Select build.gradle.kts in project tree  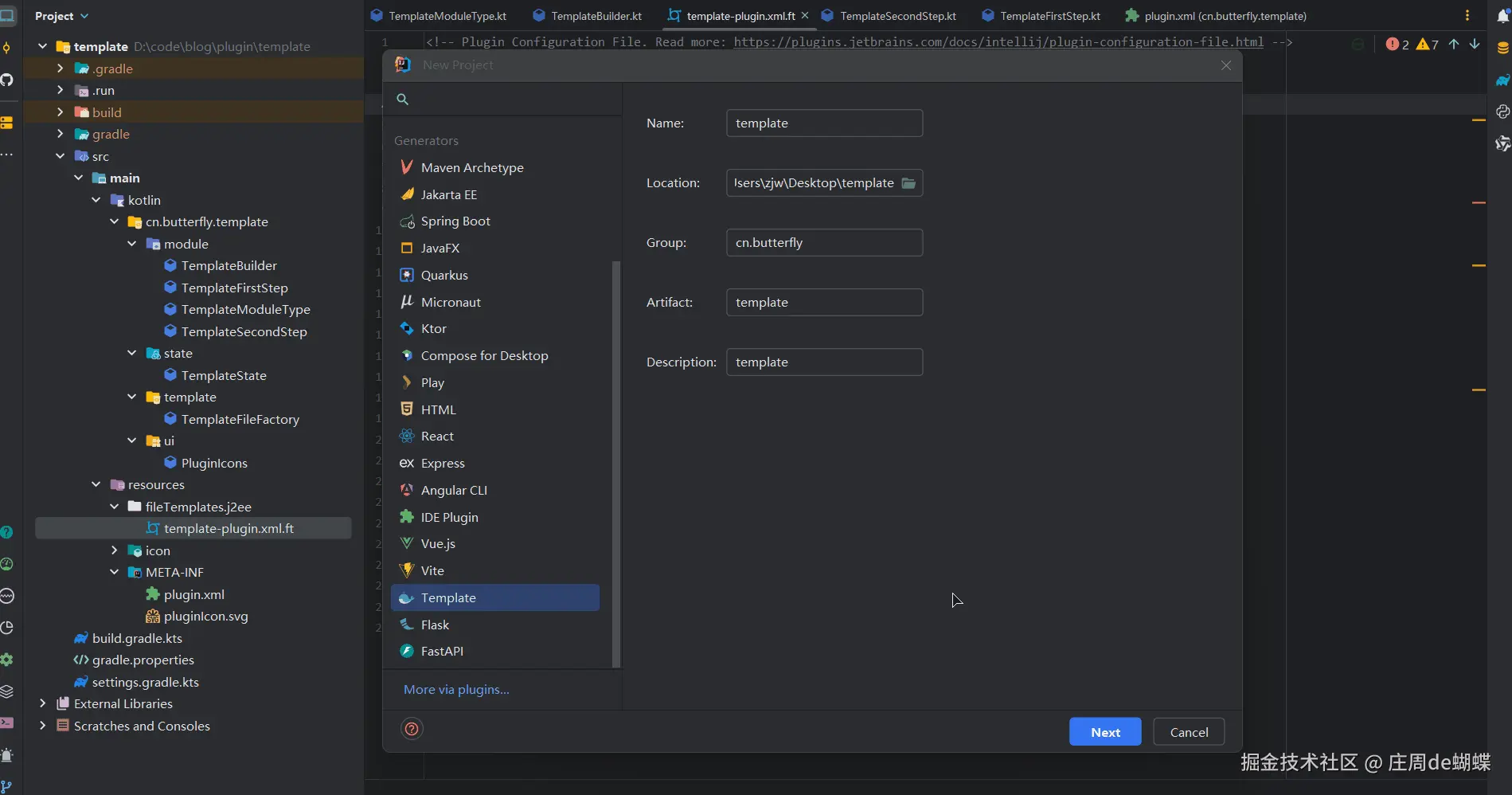click(137, 638)
